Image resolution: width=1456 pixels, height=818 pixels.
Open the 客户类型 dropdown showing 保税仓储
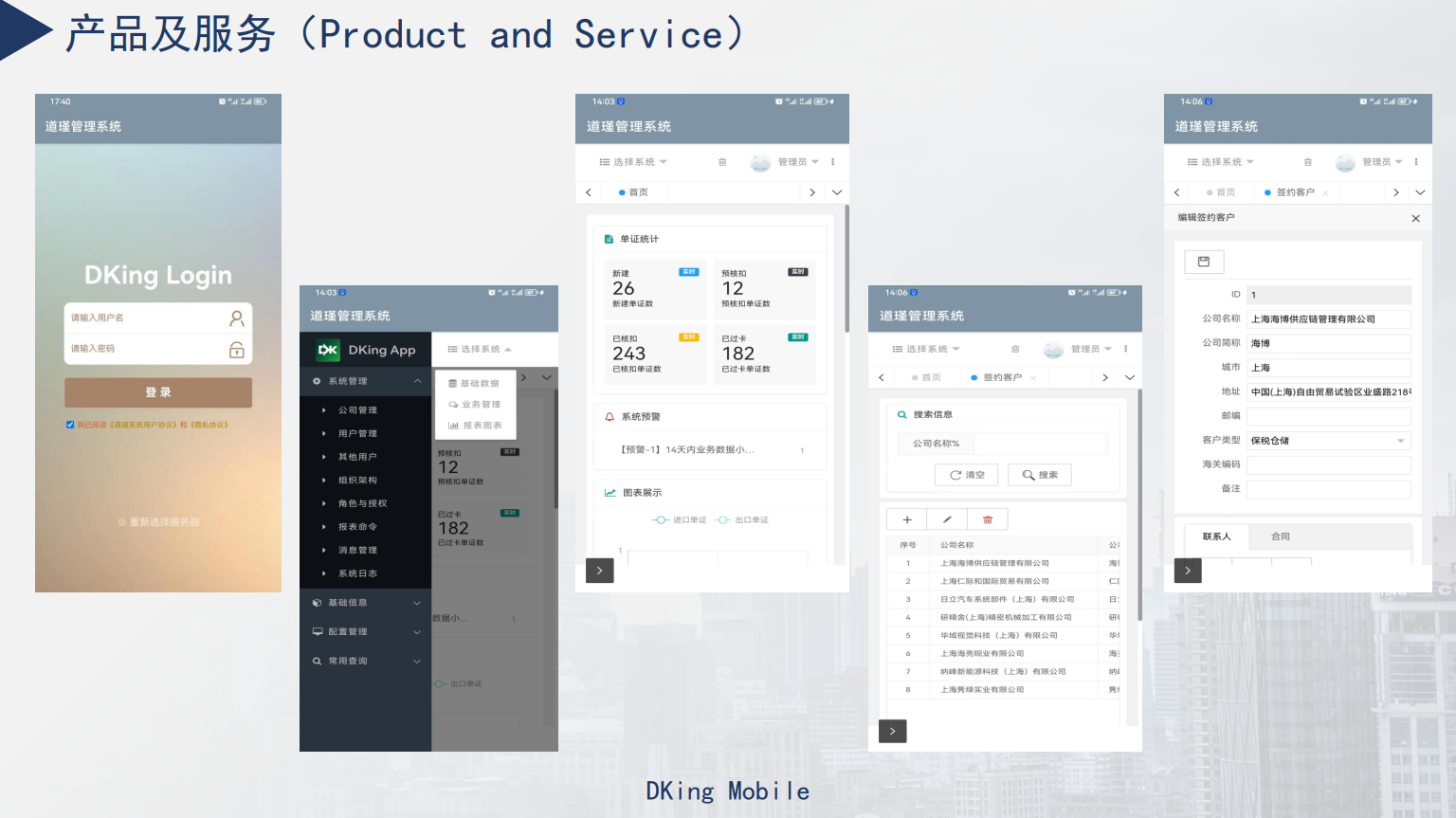tap(1328, 441)
